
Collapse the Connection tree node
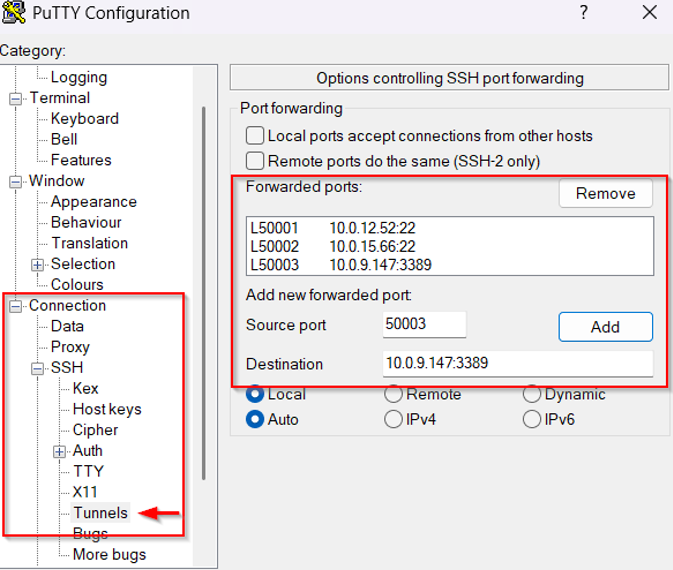point(16,306)
